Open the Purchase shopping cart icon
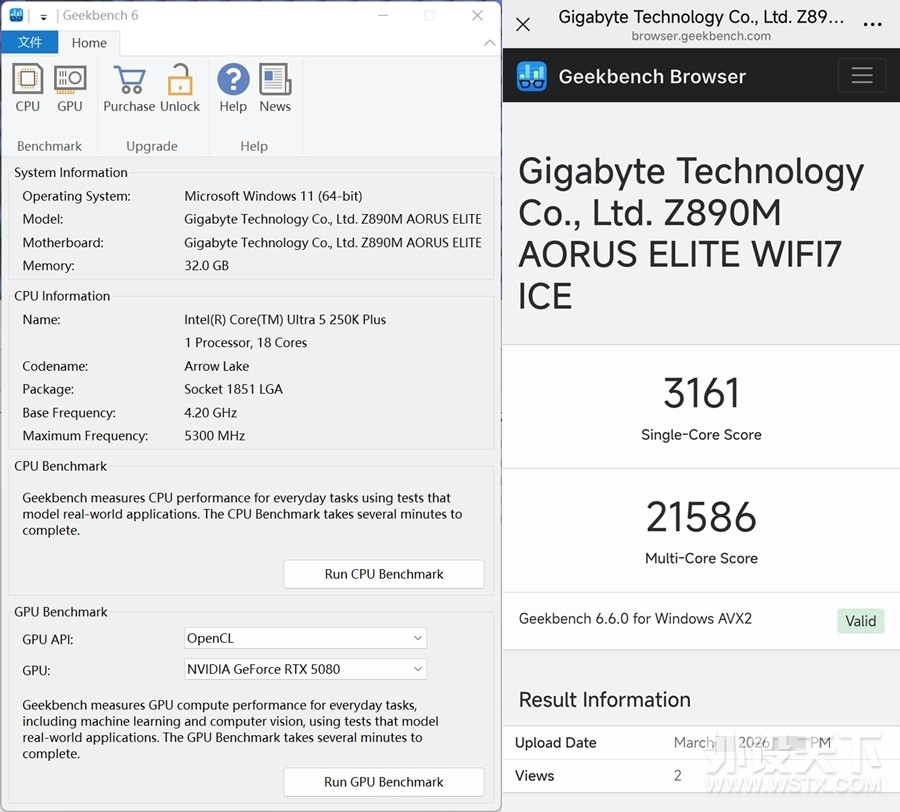 pos(129,80)
